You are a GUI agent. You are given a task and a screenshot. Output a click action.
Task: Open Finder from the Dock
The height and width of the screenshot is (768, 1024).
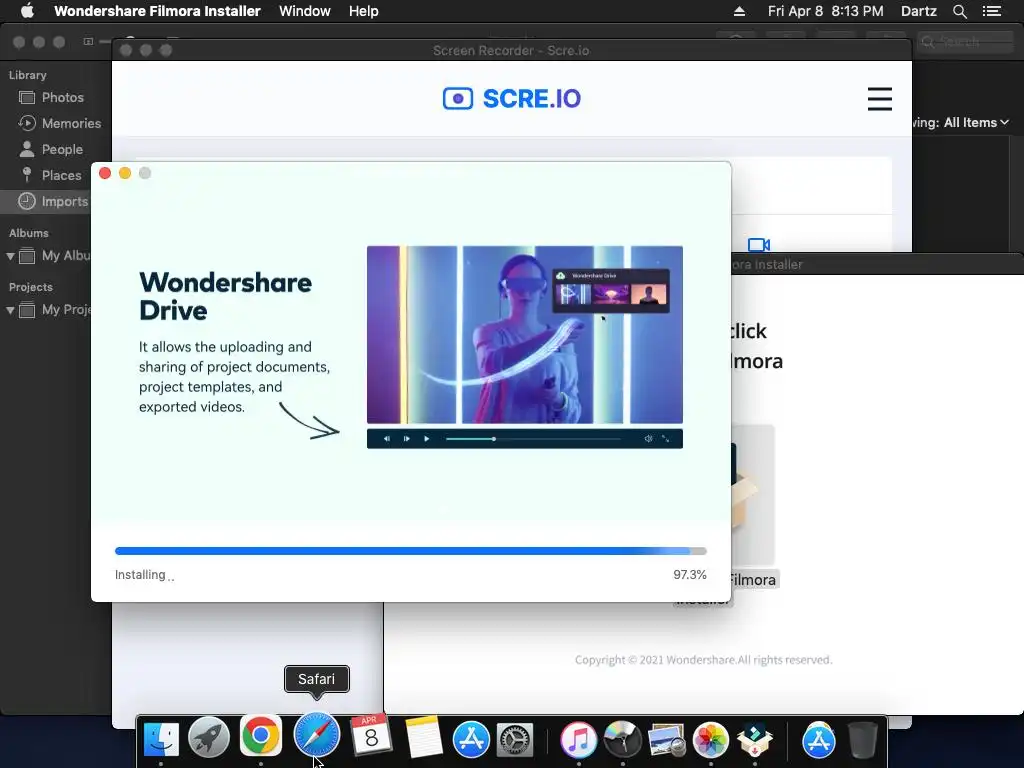coord(161,739)
